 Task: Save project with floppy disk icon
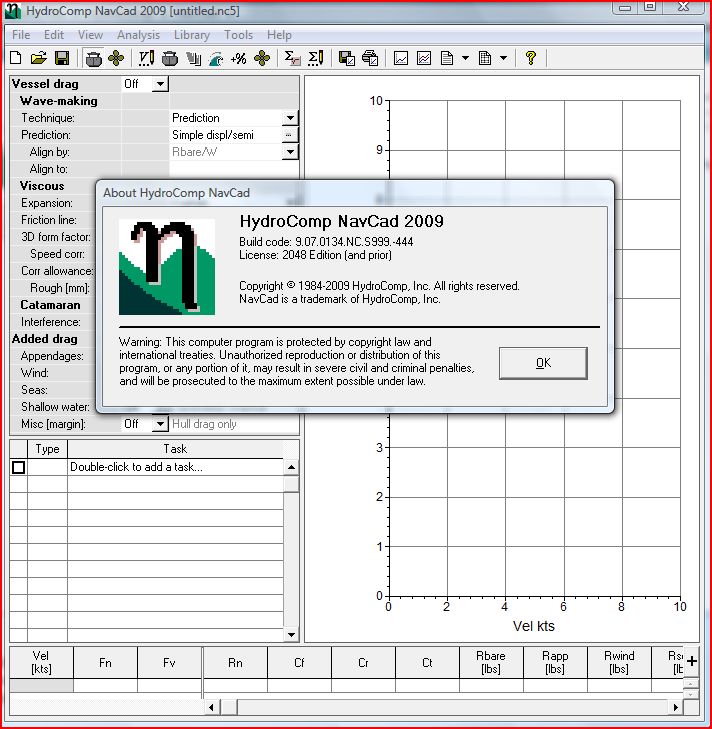coord(62,58)
